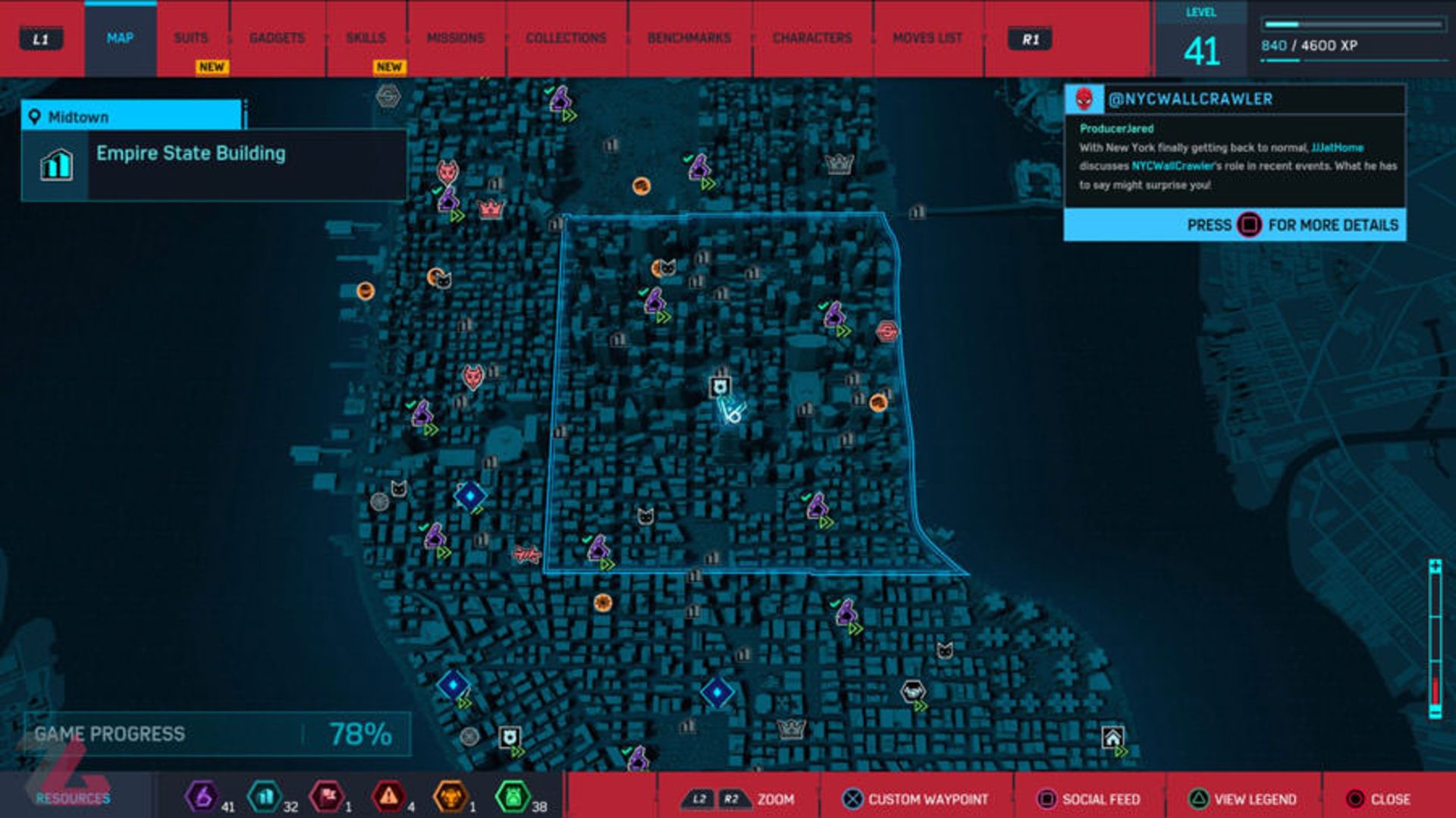Image resolution: width=1456 pixels, height=818 pixels.
Task: Select the active MAP tab
Action: [120, 38]
